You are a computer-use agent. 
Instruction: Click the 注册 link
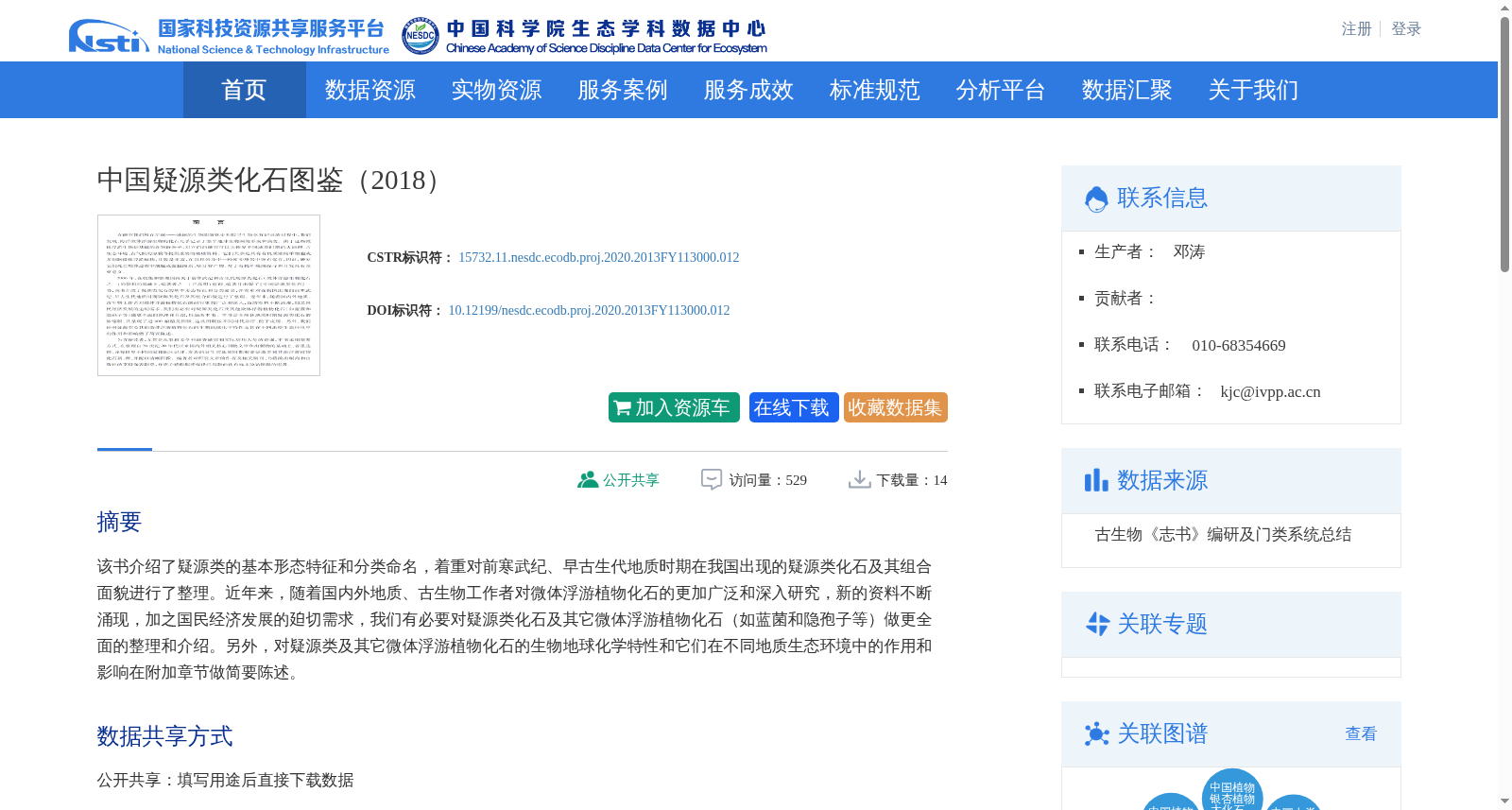1356,29
